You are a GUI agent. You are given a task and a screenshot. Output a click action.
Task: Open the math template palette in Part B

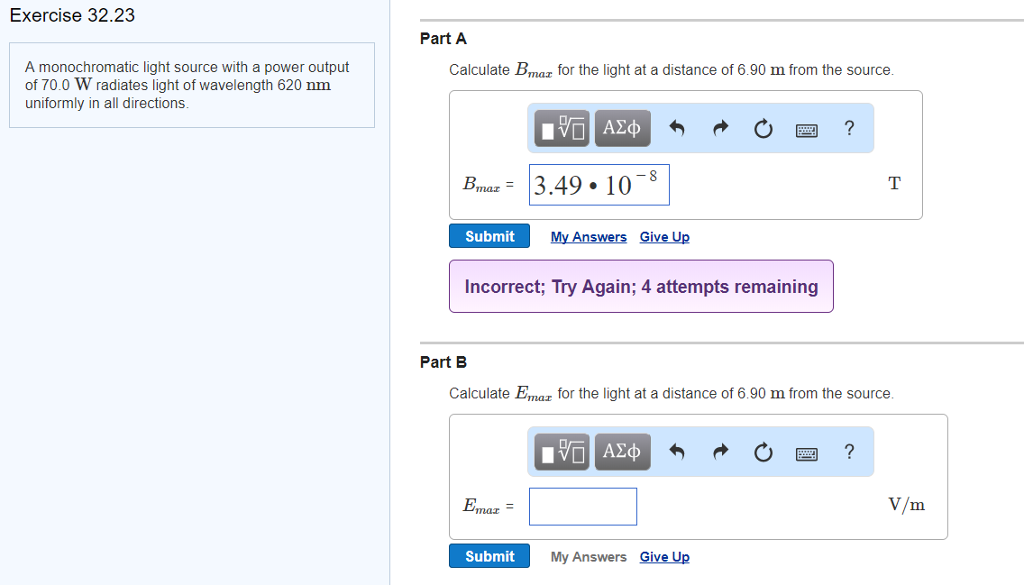pyautogui.click(x=560, y=451)
